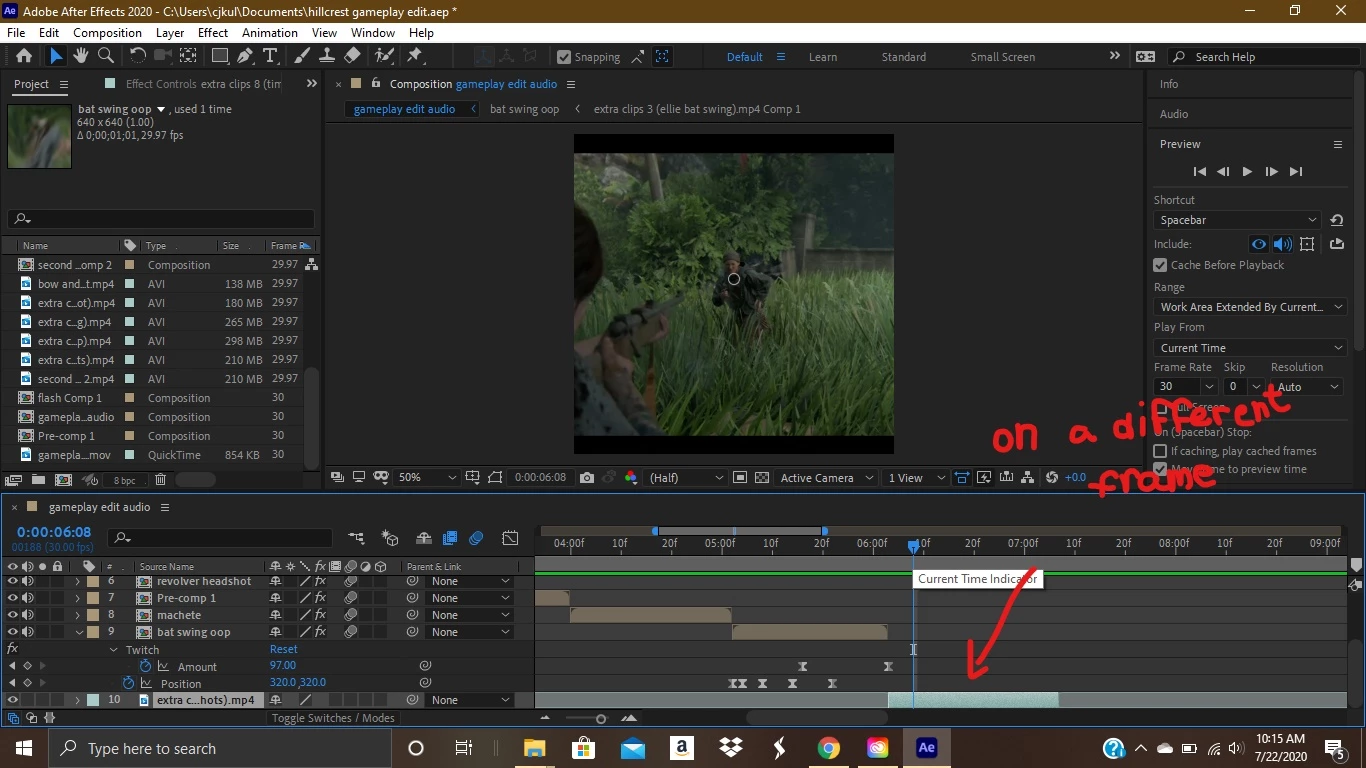The height and width of the screenshot is (768, 1366).
Task: Open Play From Current Time dropdown
Action: [x=1251, y=348]
